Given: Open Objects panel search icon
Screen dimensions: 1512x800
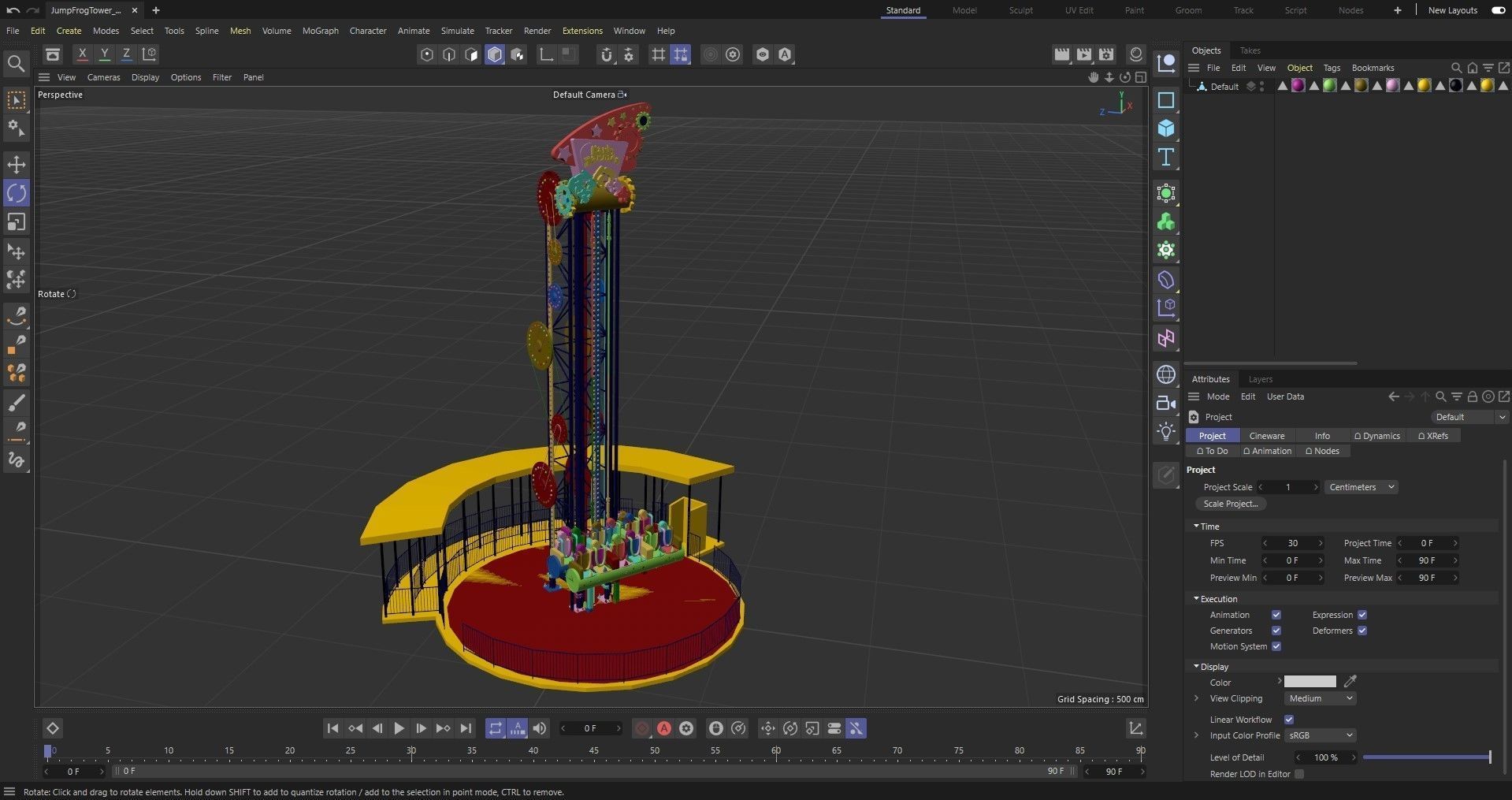Looking at the screenshot, I should [1456, 68].
